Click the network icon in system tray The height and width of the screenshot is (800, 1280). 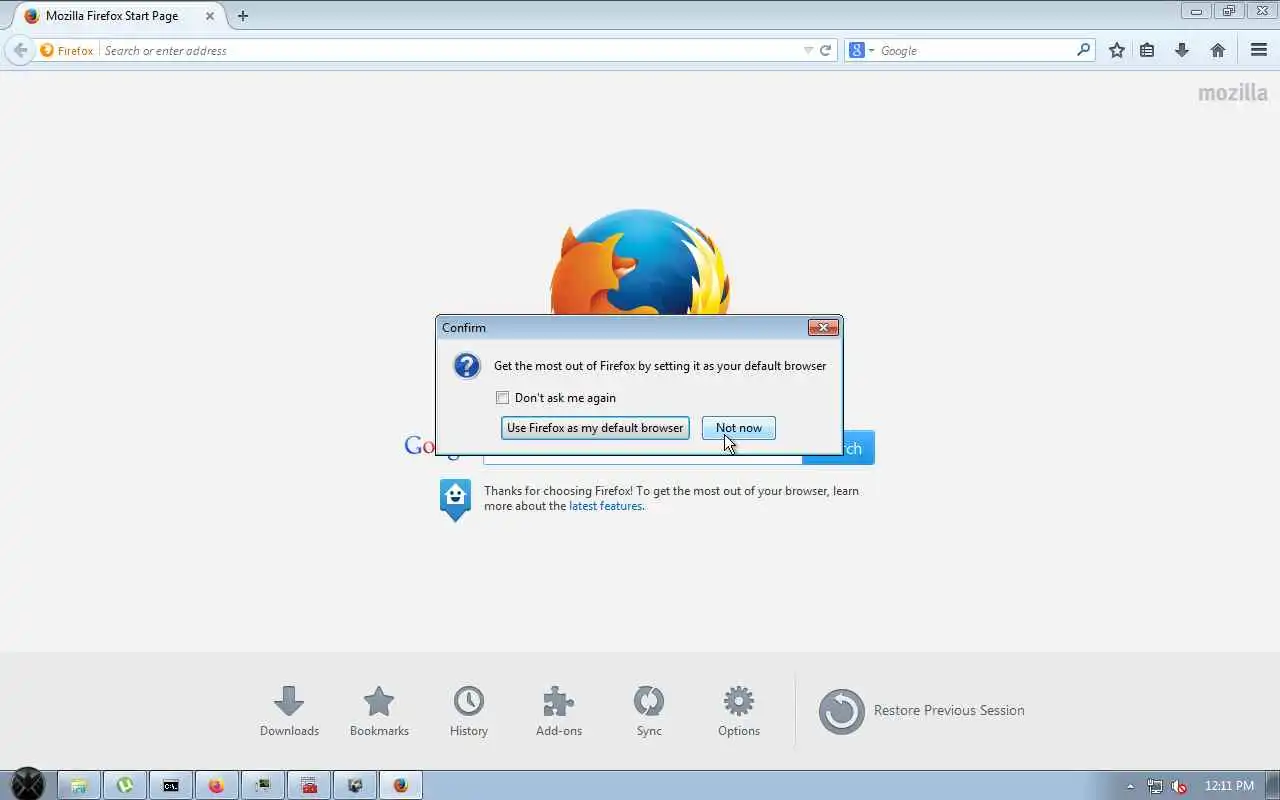click(1155, 786)
